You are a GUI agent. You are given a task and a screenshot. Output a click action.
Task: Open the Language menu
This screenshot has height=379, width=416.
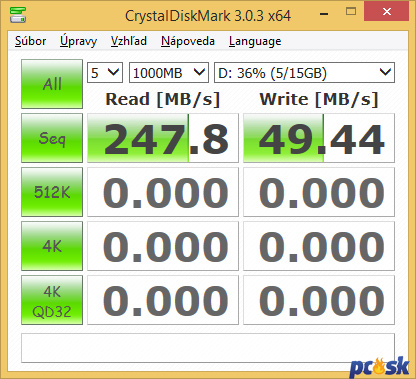(x=255, y=41)
